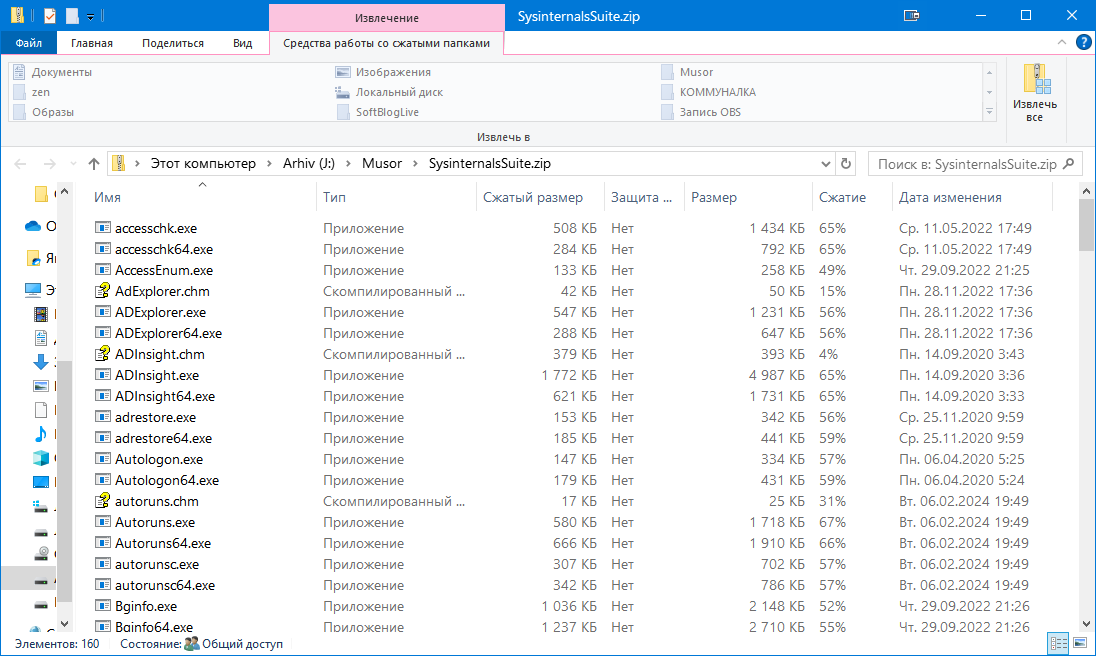Image resolution: width=1096 pixels, height=656 pixels.
Task: Click the autoruns.chm help file icon
Action: click(x=103, y=501)
